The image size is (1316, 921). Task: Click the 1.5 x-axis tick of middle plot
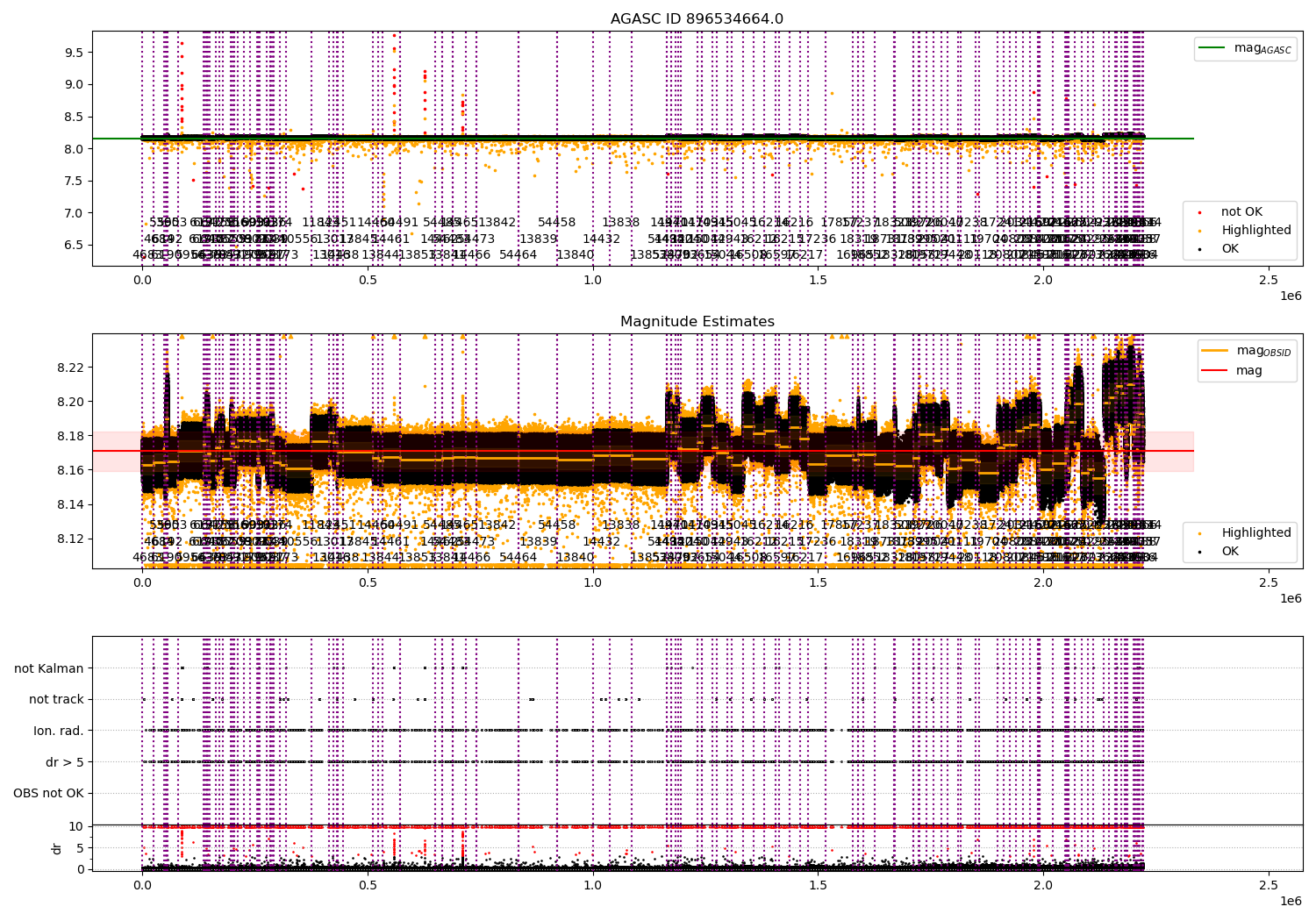point(818,582)
